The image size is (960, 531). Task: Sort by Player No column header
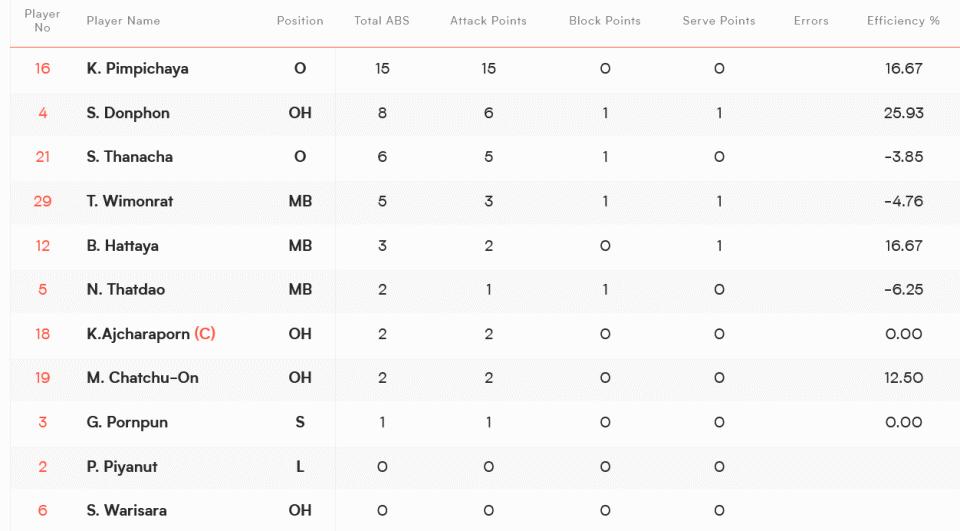tap(42, 21)
